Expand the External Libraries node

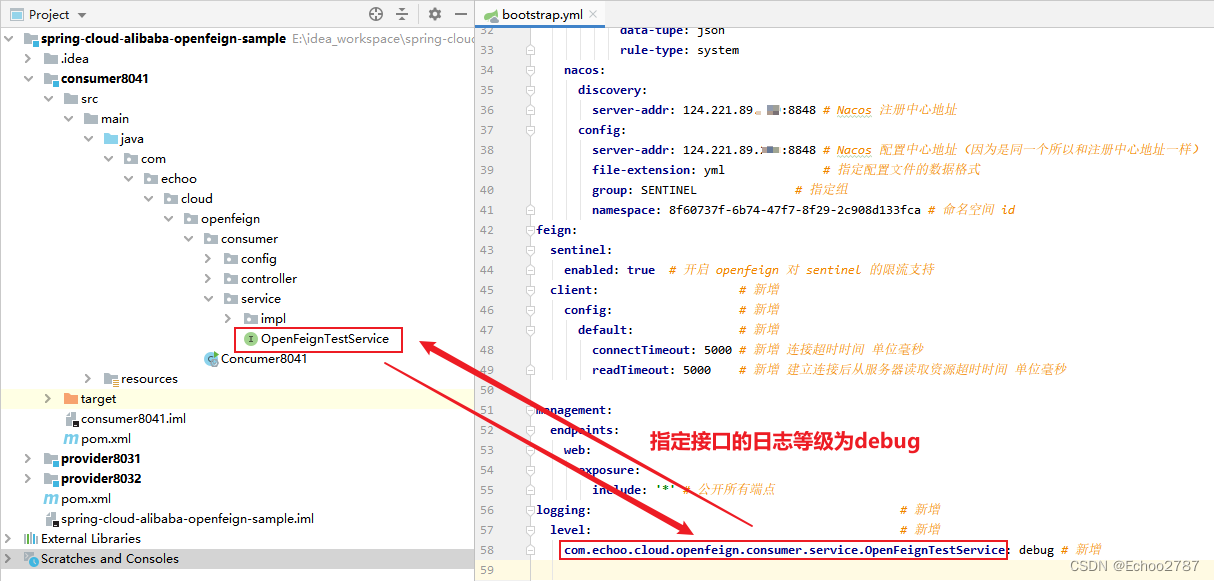[x=10, y=539]
